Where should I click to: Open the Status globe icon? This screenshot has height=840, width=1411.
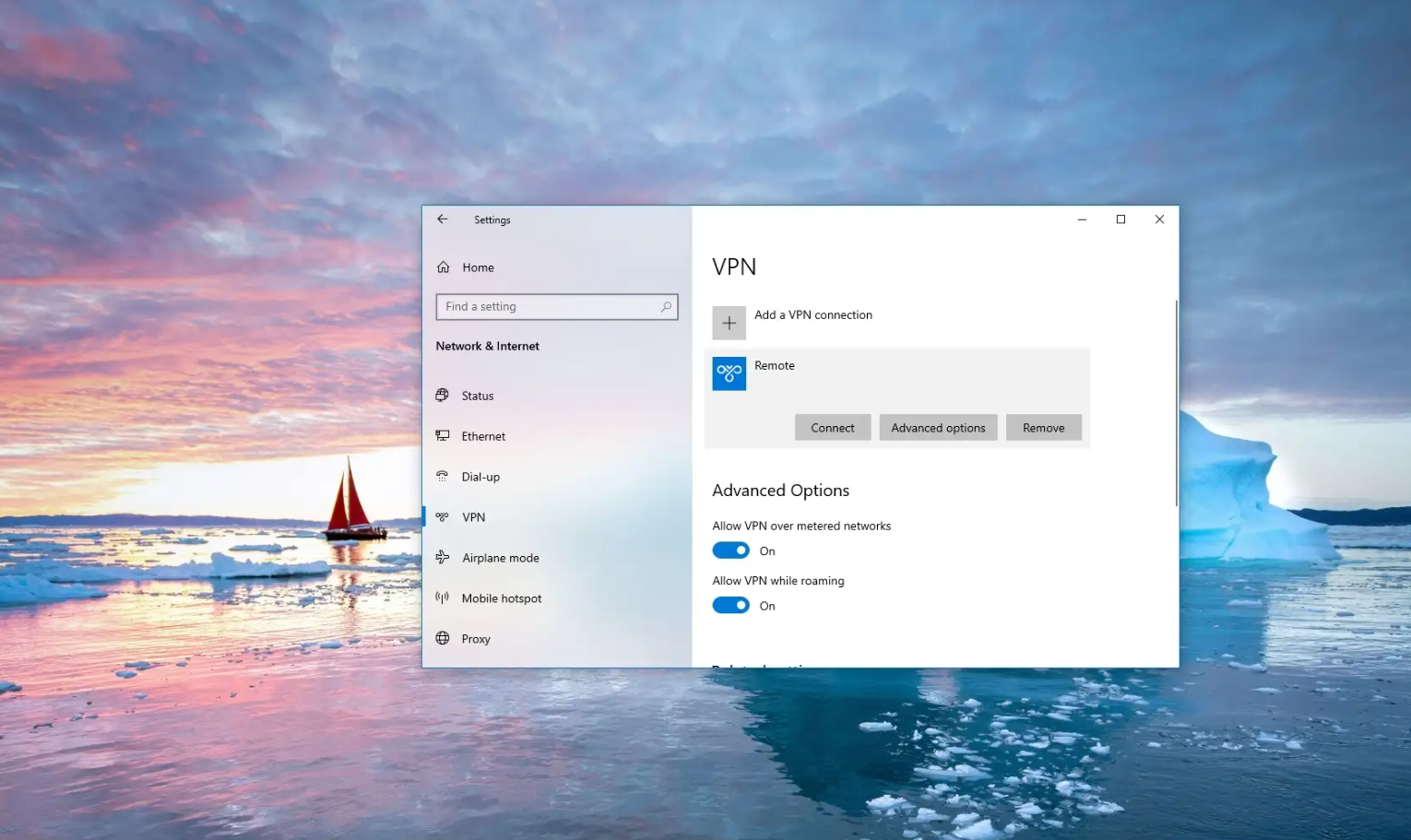pyautogui.click(x=443, y=396)
